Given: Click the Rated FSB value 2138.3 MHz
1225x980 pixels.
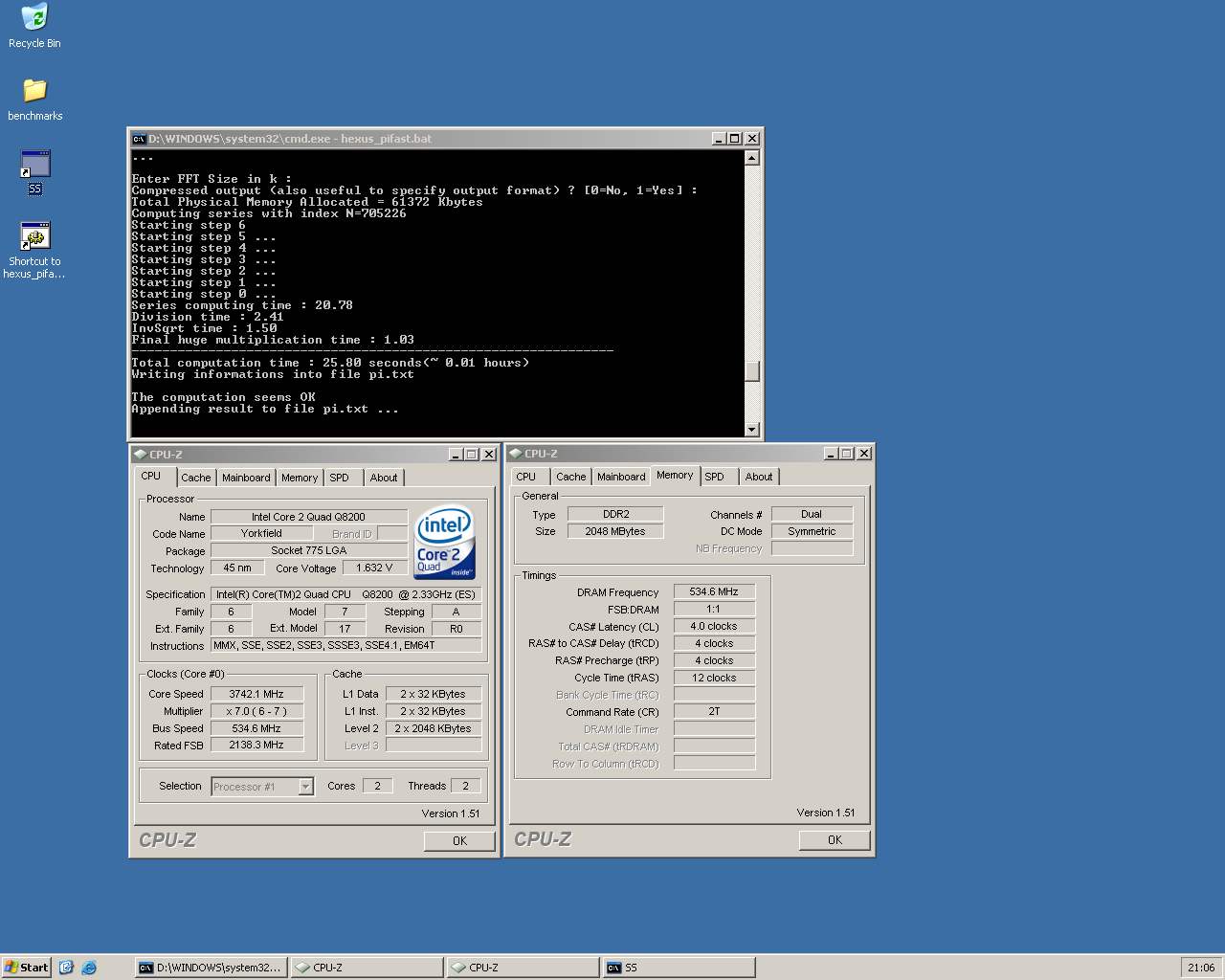Looking at the screenshot, I should tap(256, 745).
